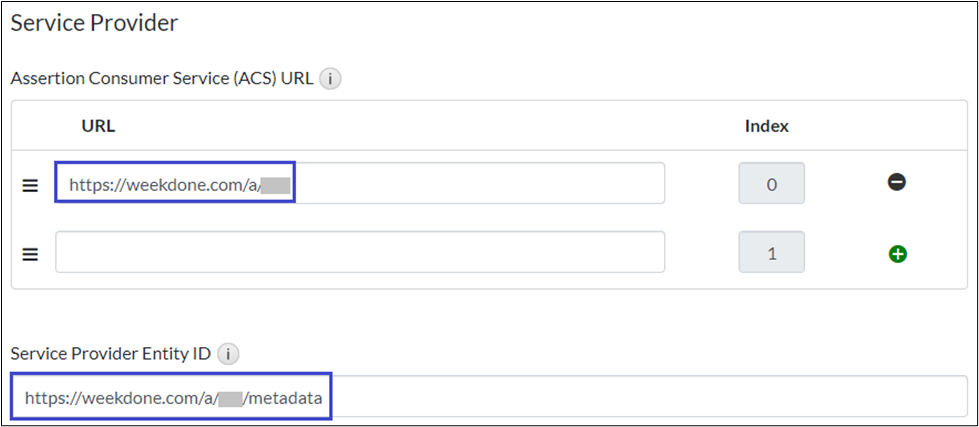Grab the drag handle of the weekdone URL row
Screen dimensions: 979x427
30,185
